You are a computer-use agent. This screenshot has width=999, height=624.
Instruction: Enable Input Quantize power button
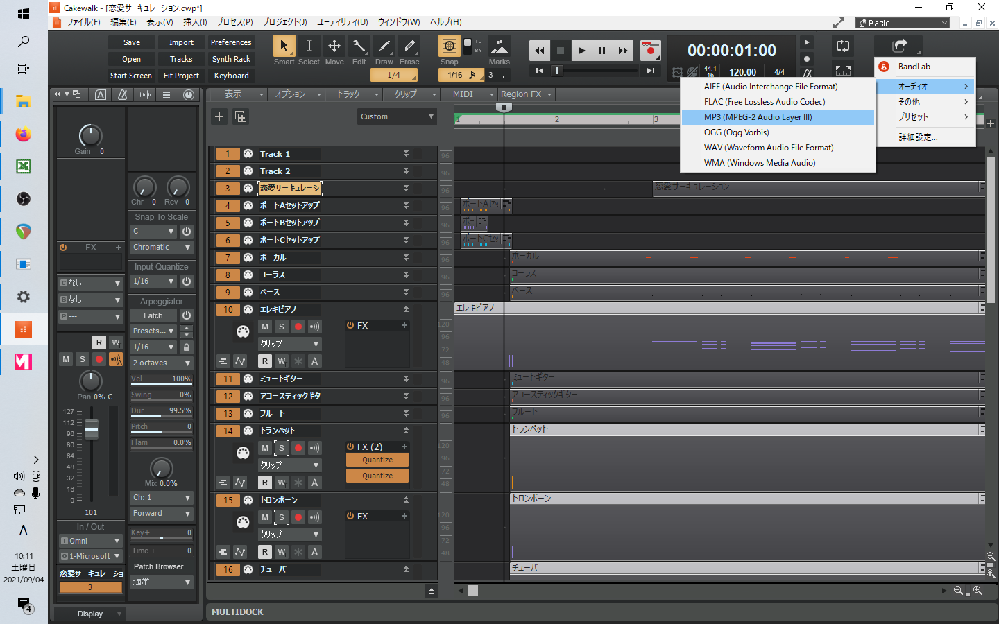coord(186,281)
